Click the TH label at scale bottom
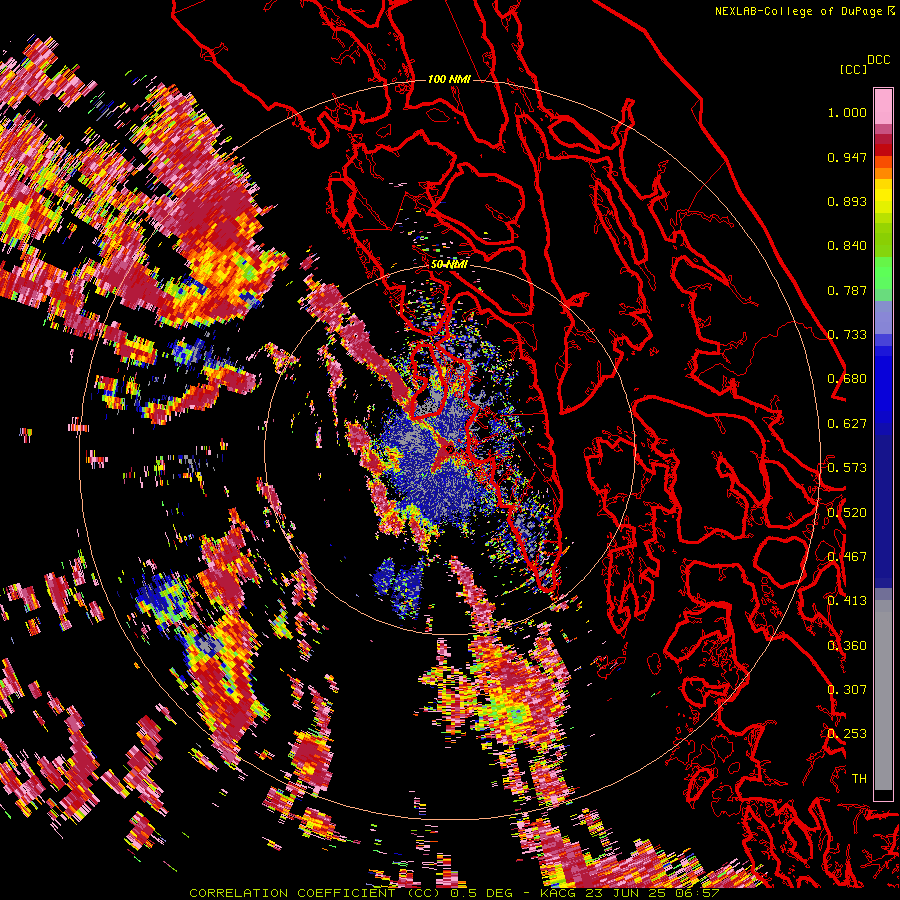This screenshot has width=900, height=900. pyautogui.click(x=859, y=779)
